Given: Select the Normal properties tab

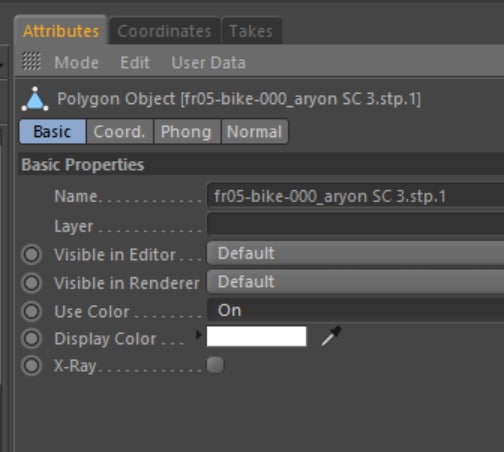Looking at the screenshot, I should click(x=254, y=132).
